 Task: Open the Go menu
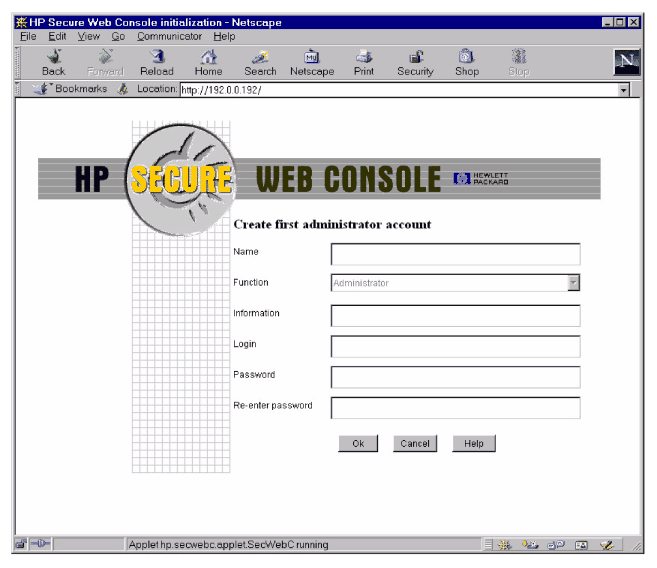[118, 36]
